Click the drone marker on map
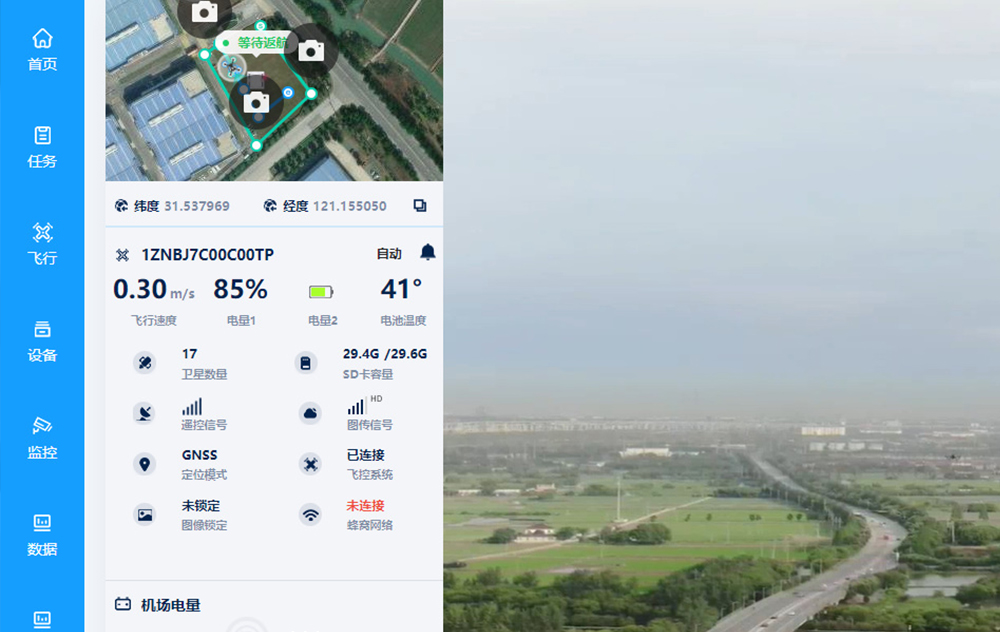Screen dimensions: 1000x632 (232, 68)
